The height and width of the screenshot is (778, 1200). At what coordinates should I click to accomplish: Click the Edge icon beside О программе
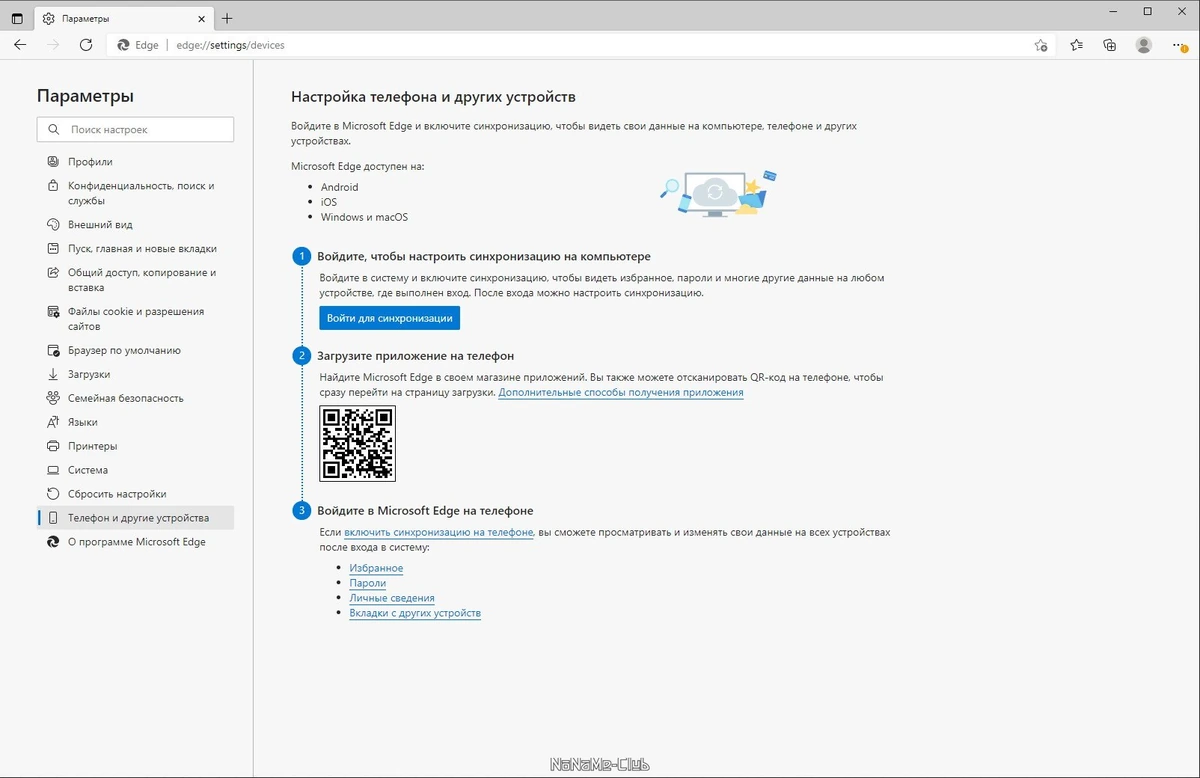point(53,542)
